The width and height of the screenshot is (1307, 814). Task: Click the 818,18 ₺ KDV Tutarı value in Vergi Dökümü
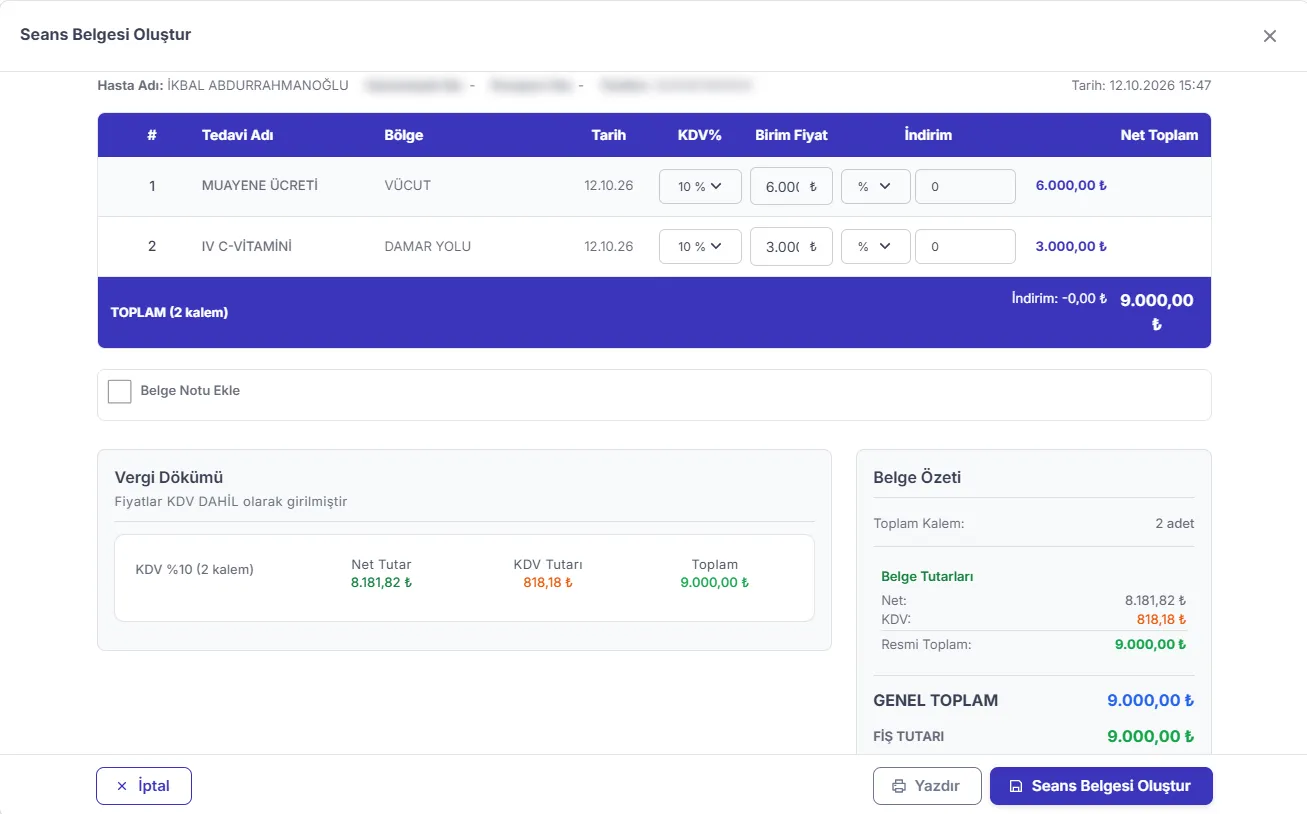coord(548,583)
